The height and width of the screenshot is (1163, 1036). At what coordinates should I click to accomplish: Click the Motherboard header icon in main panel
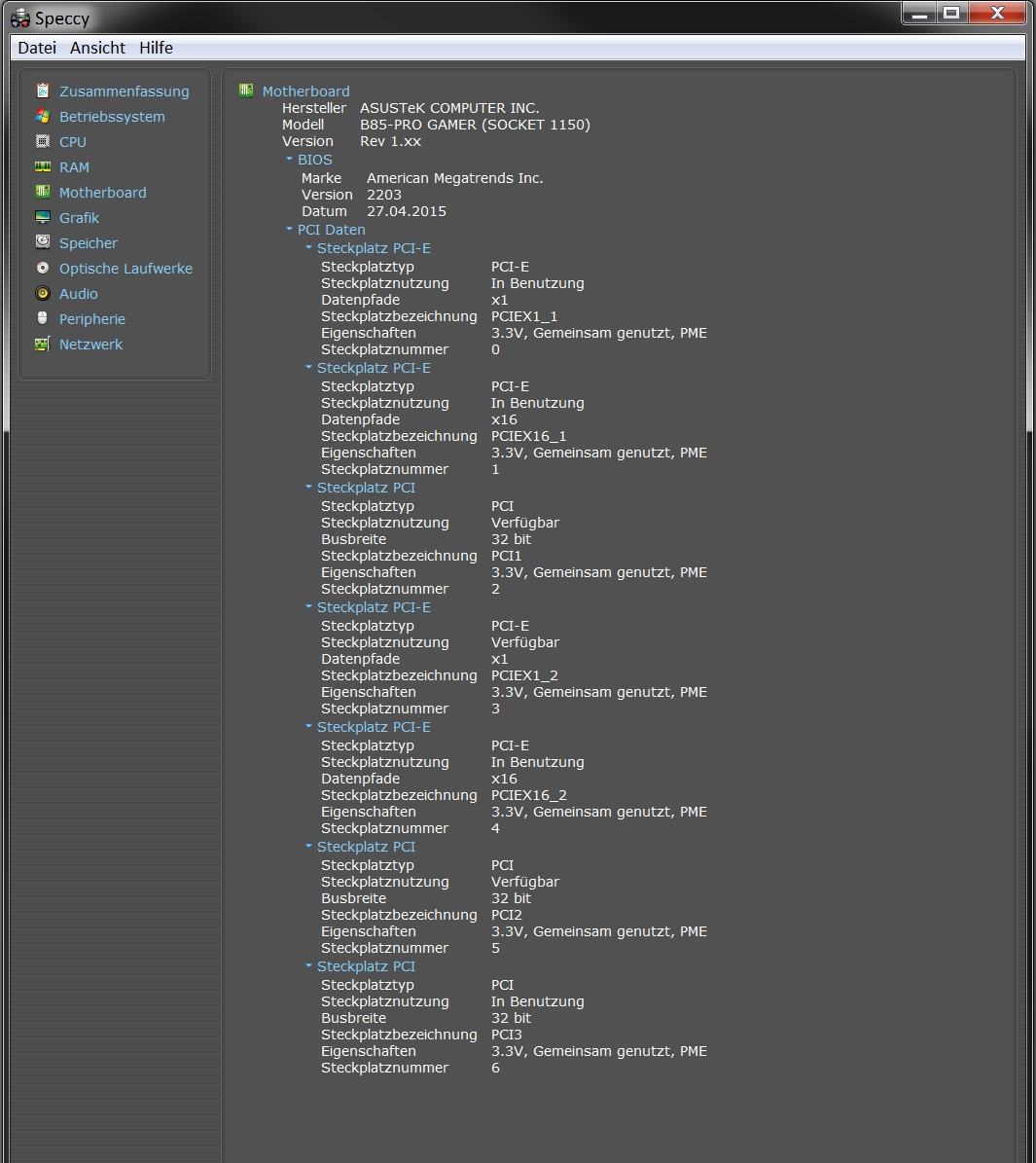click(246, 91)
